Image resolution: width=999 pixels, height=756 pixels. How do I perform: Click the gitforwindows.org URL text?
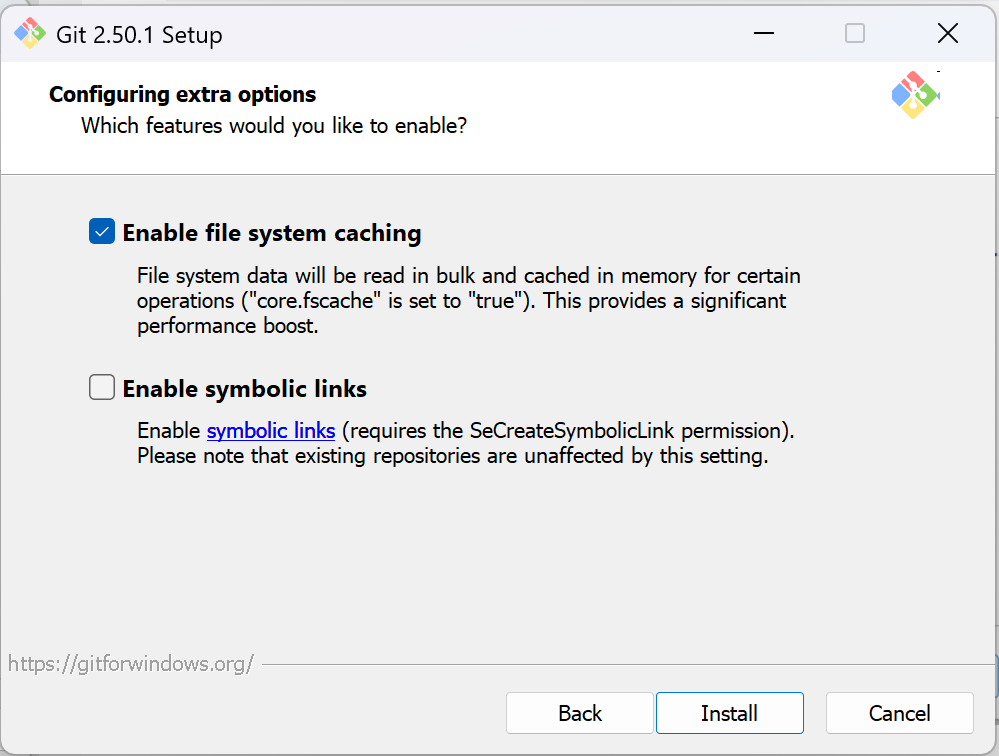tap(131, 663)
